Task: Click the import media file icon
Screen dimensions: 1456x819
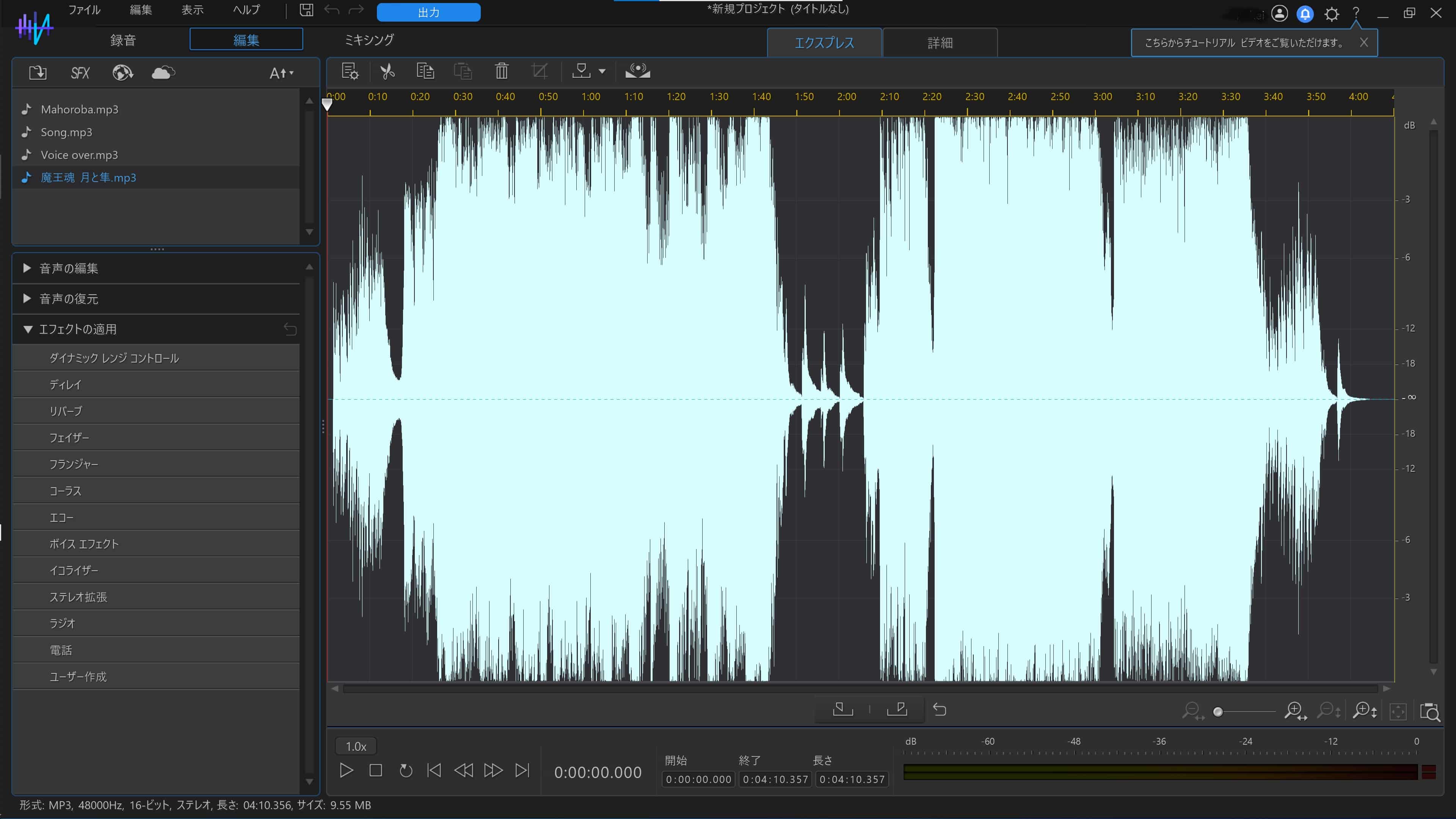Action: click(37, 72)
